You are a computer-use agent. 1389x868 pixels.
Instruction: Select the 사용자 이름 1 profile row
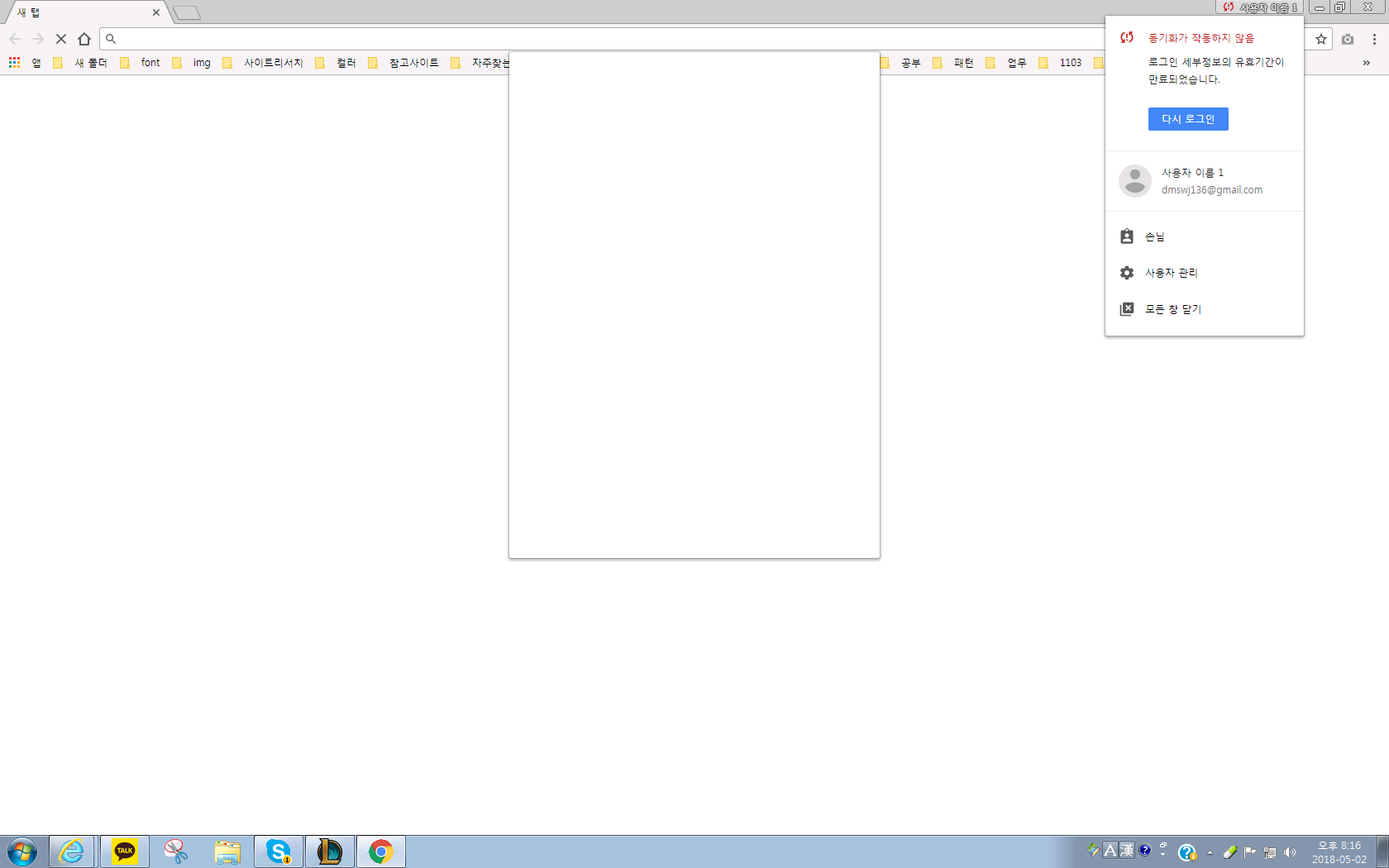[1204, 181]
